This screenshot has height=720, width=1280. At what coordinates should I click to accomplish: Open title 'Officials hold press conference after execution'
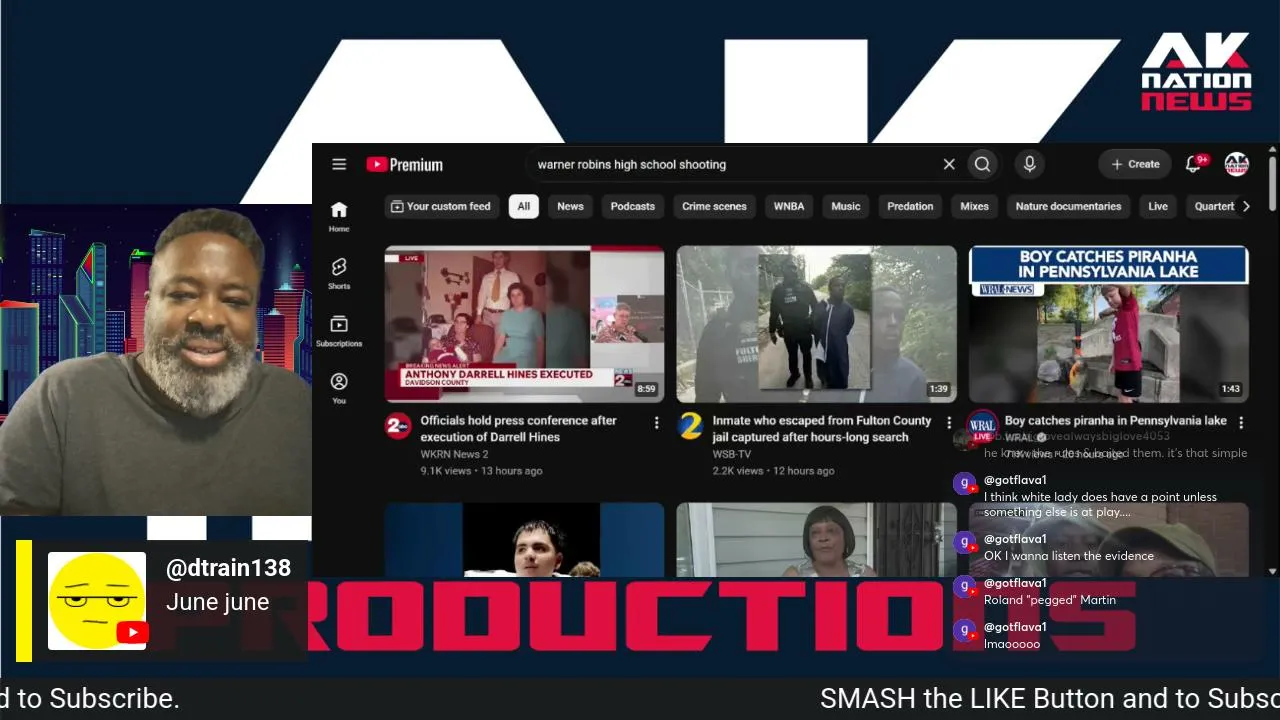[x=518, y=429]
